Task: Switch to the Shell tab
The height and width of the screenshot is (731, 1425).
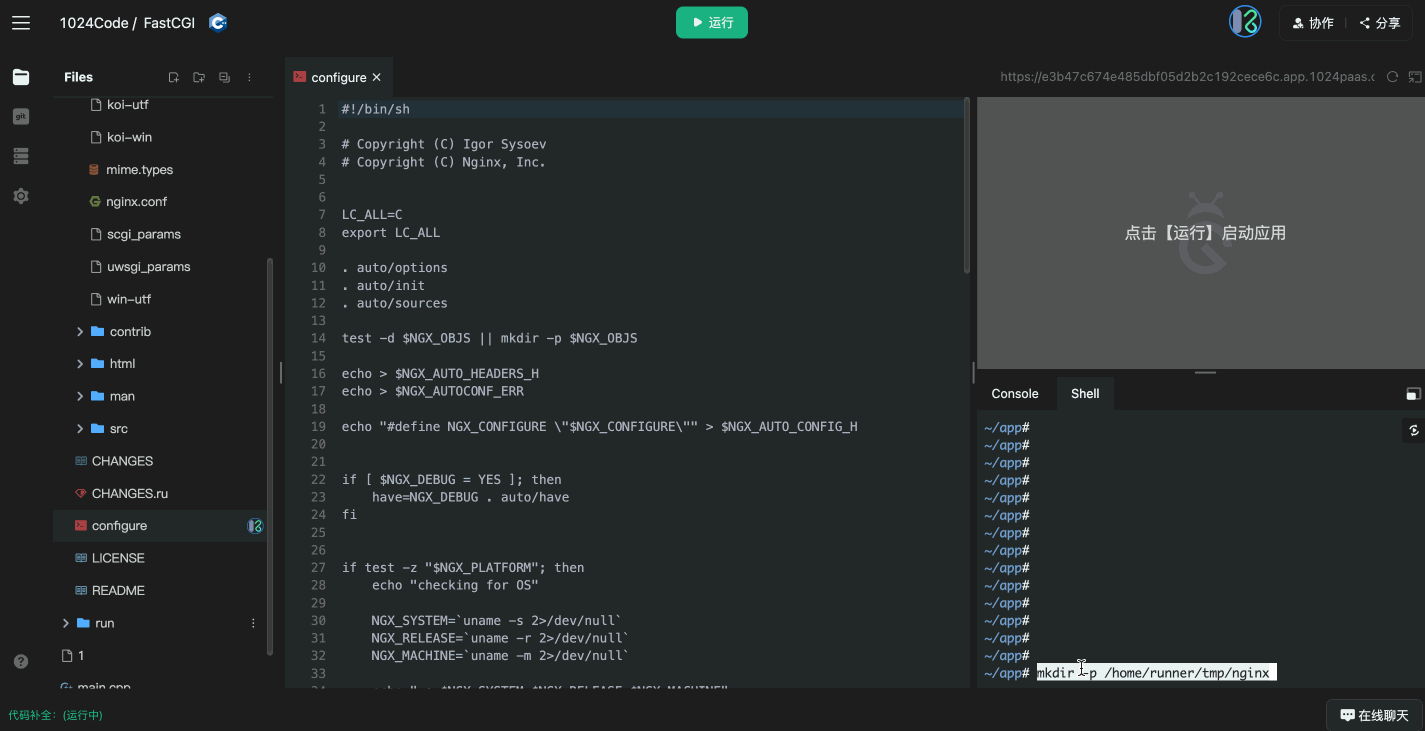Action: 1085,394
